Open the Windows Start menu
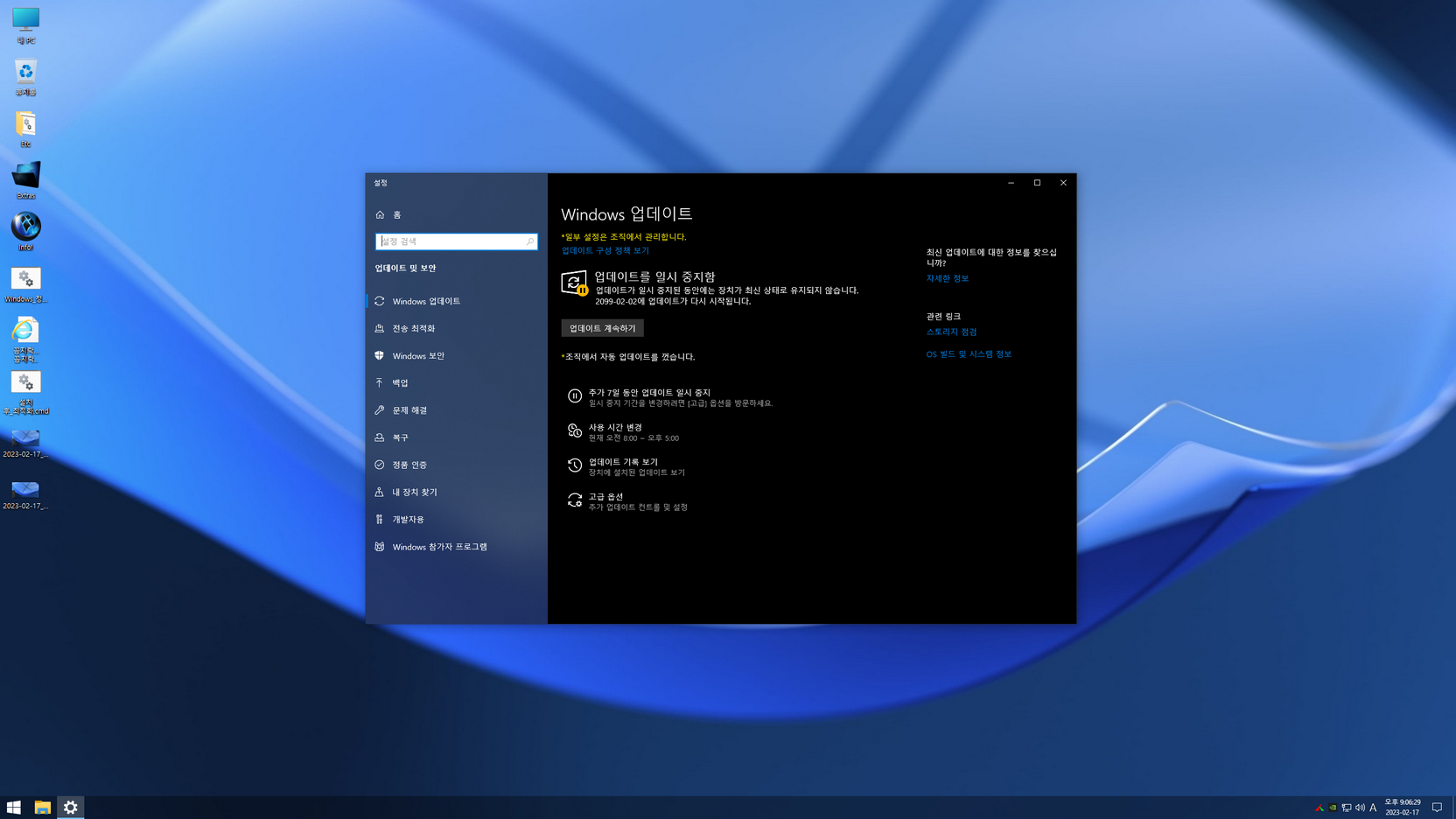Screen dimensions: 1456x819 point(14,808)
